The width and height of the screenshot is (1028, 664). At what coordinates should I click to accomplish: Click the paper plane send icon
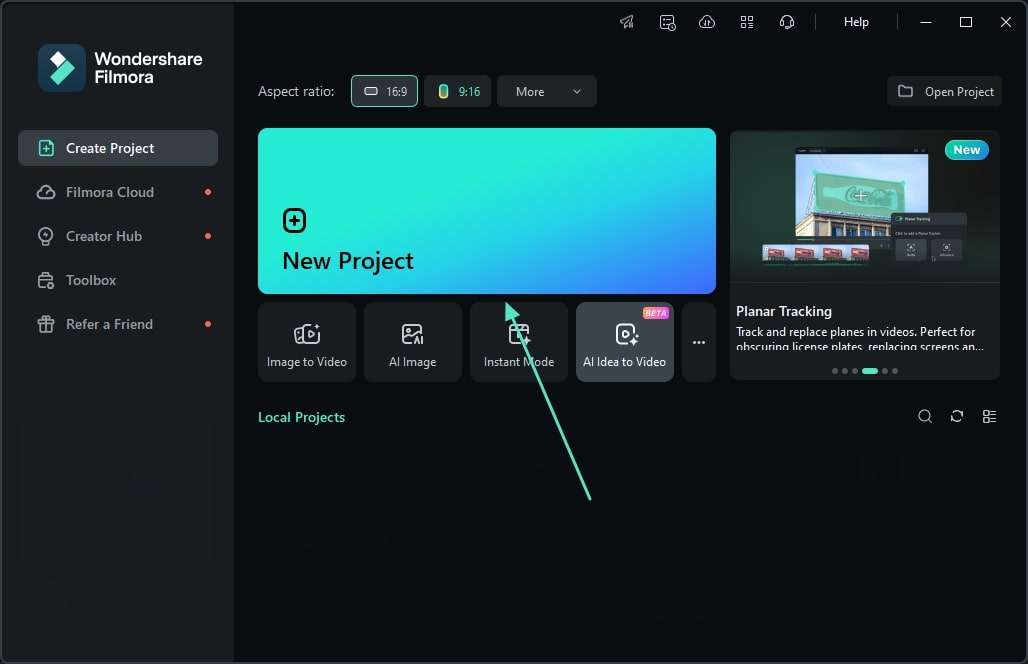point(627,22)
